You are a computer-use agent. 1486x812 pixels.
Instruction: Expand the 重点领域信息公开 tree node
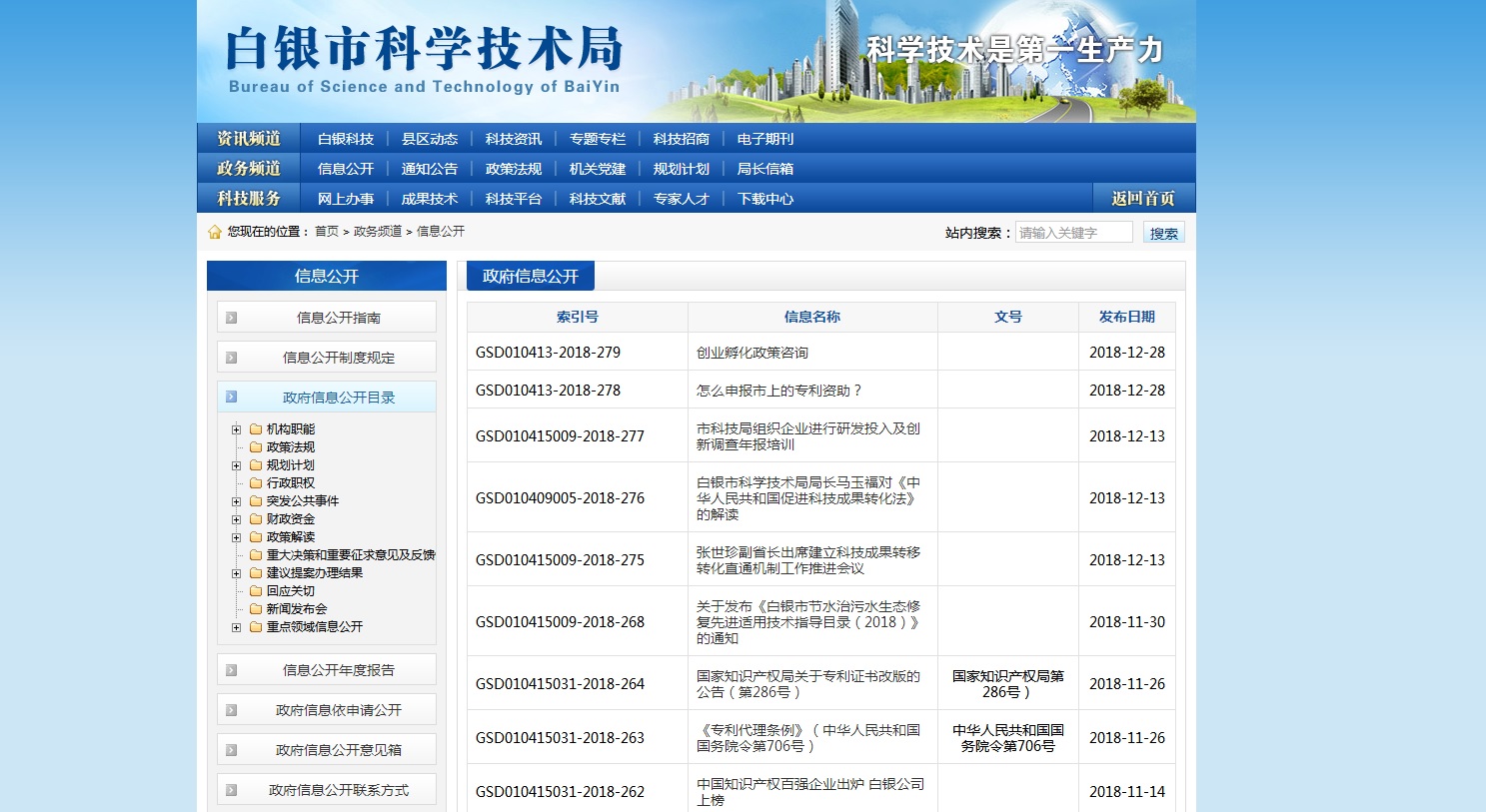(237, 627)
